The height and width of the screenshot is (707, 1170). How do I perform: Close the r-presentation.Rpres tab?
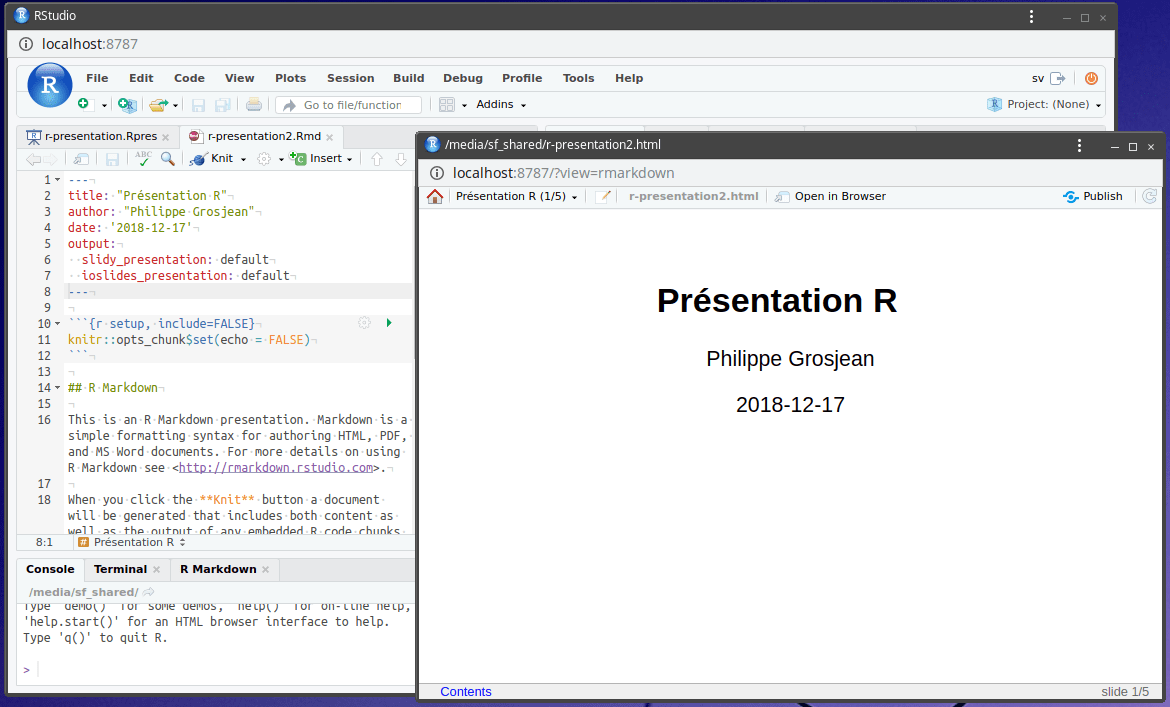[x=166, y=137]
